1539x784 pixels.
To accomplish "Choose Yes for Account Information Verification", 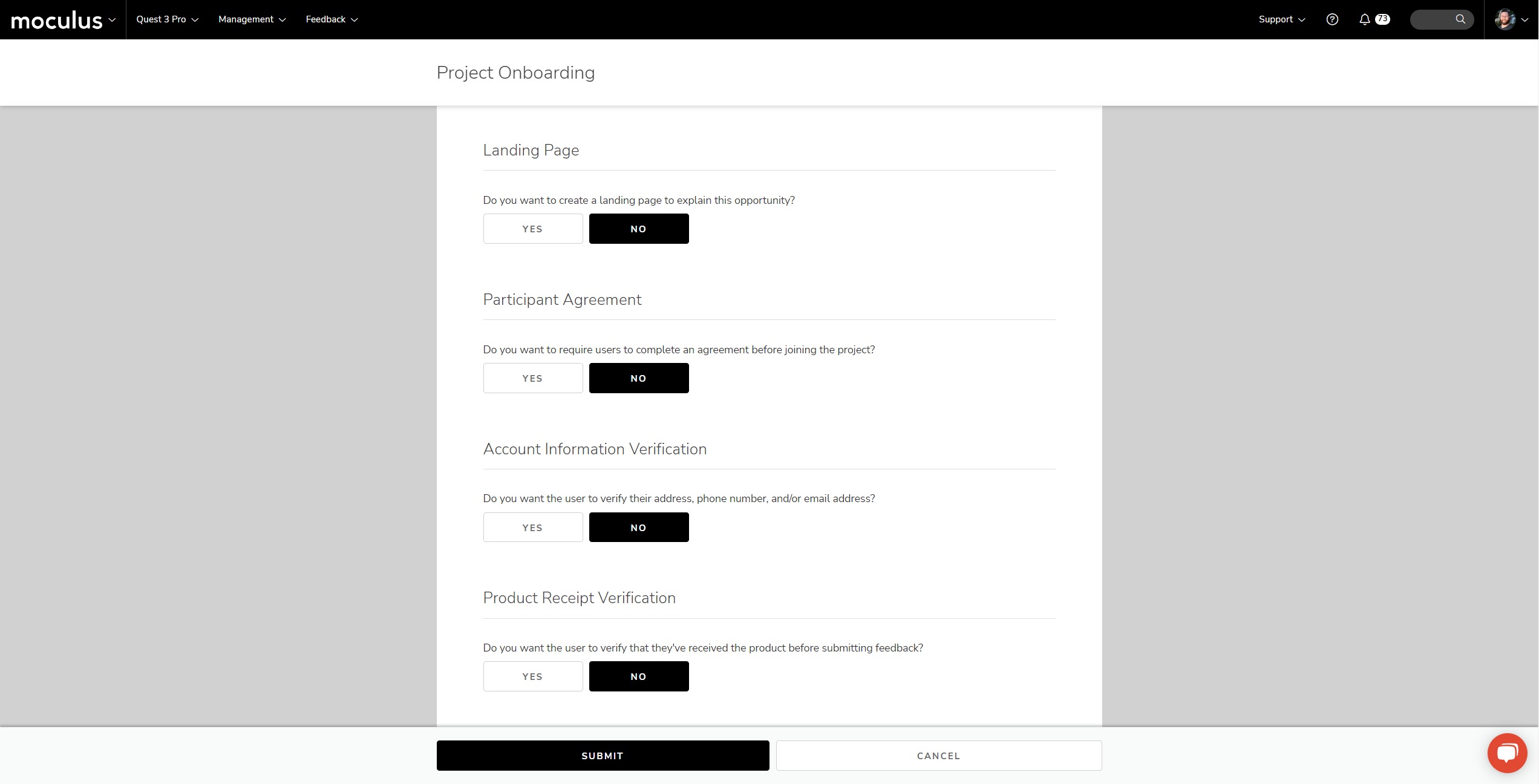I will (532, 528).
